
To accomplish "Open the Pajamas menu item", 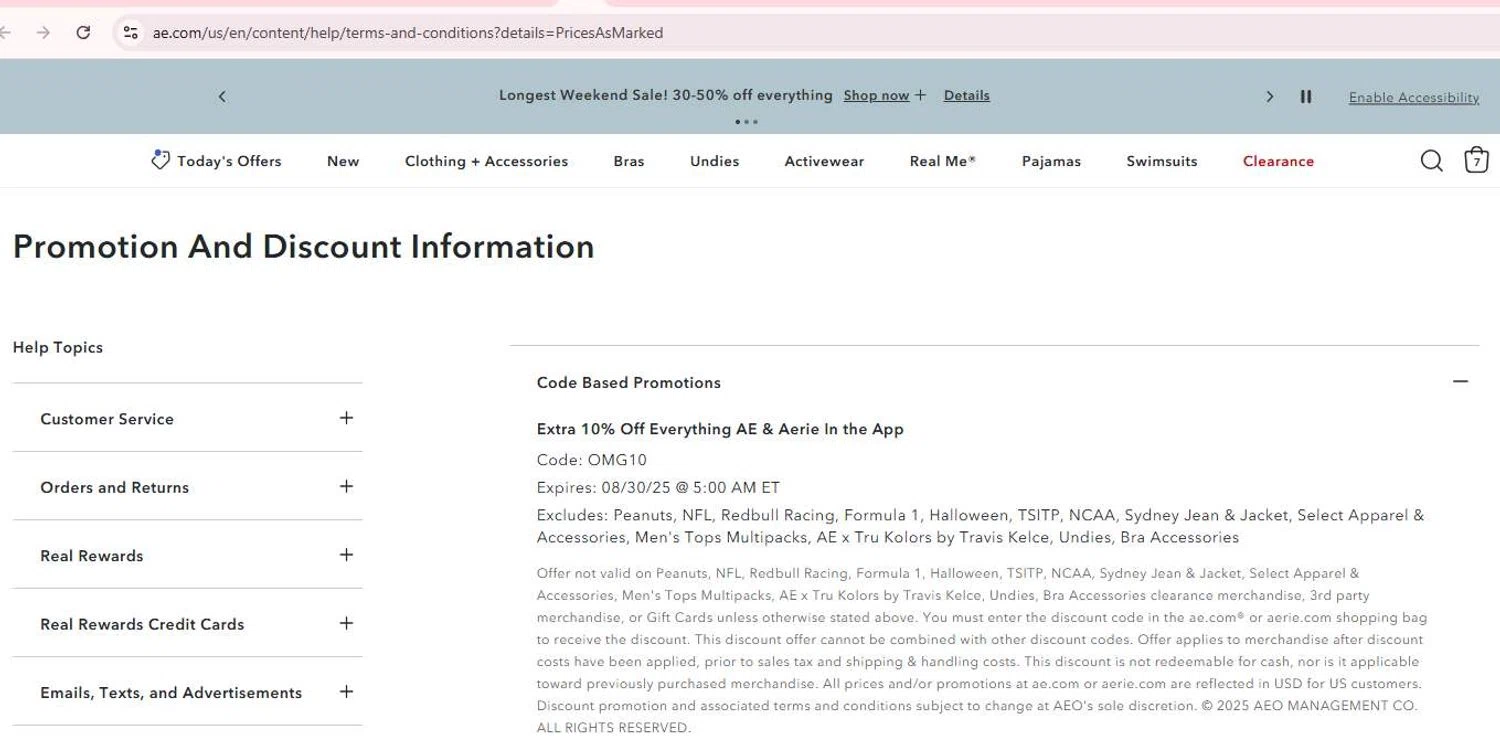I will pyautogui.click(x=1051, y=161).
